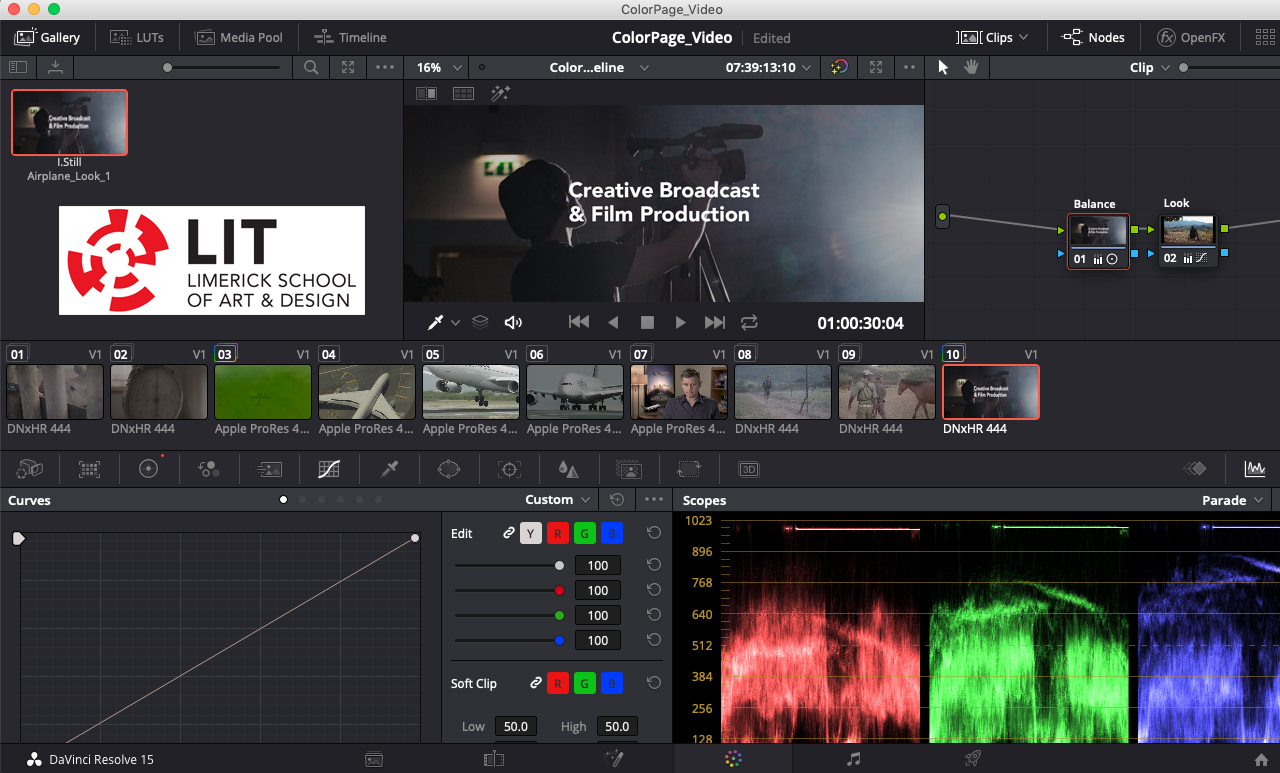Open the Gallery panel tab
This screenshot has height=773, width=1280.
pos(47,38)
